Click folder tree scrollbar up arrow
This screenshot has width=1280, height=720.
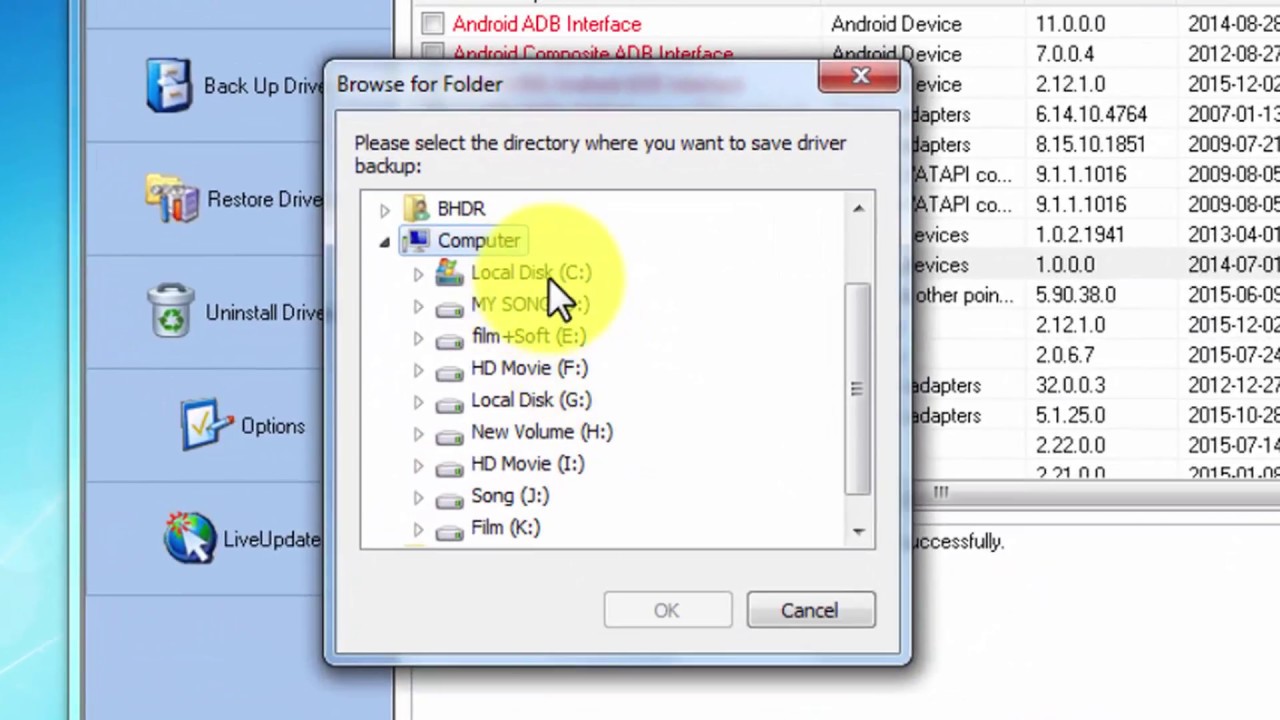coord(858,208)
